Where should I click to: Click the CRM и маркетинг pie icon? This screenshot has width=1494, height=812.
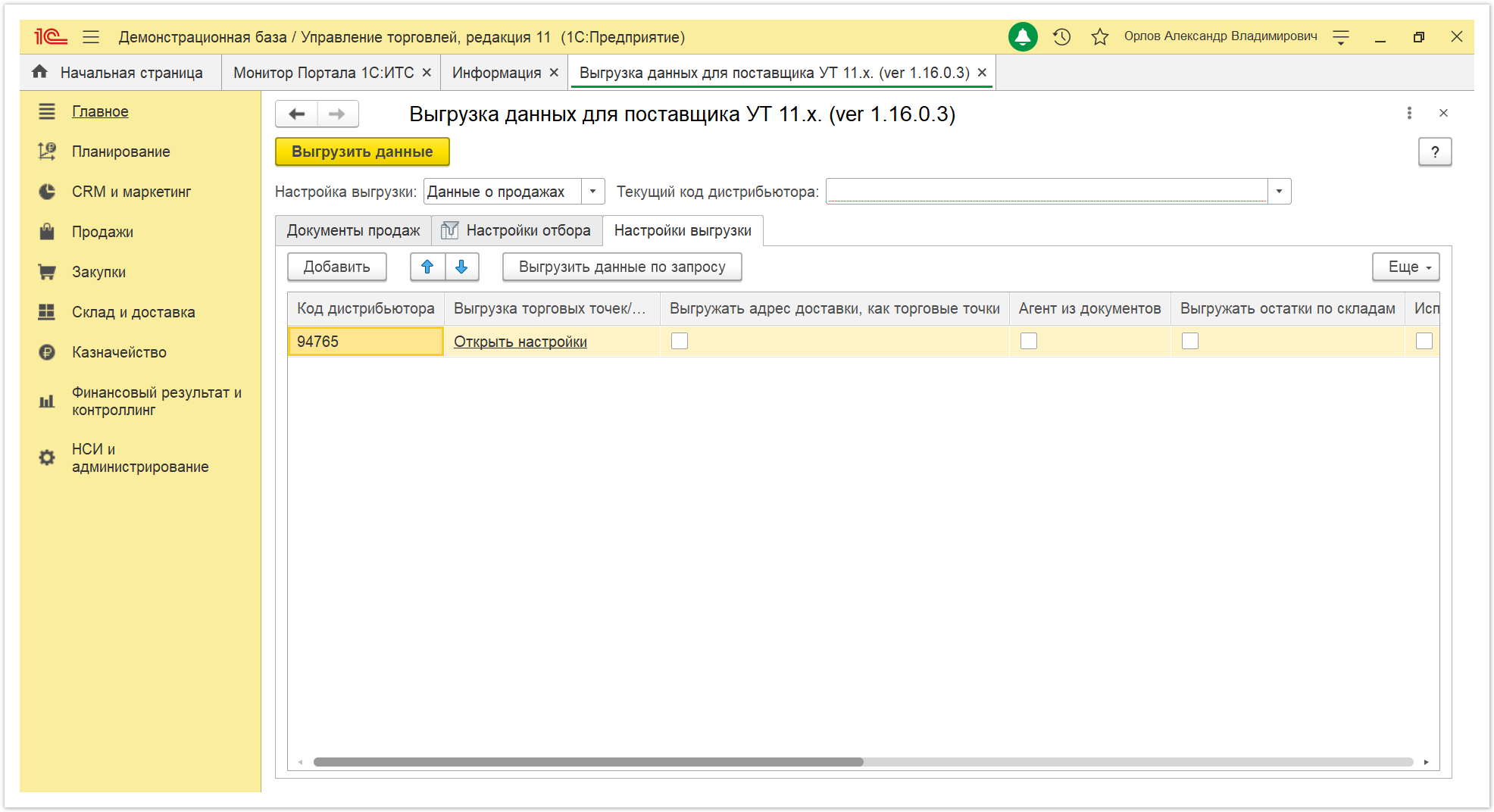47,192
